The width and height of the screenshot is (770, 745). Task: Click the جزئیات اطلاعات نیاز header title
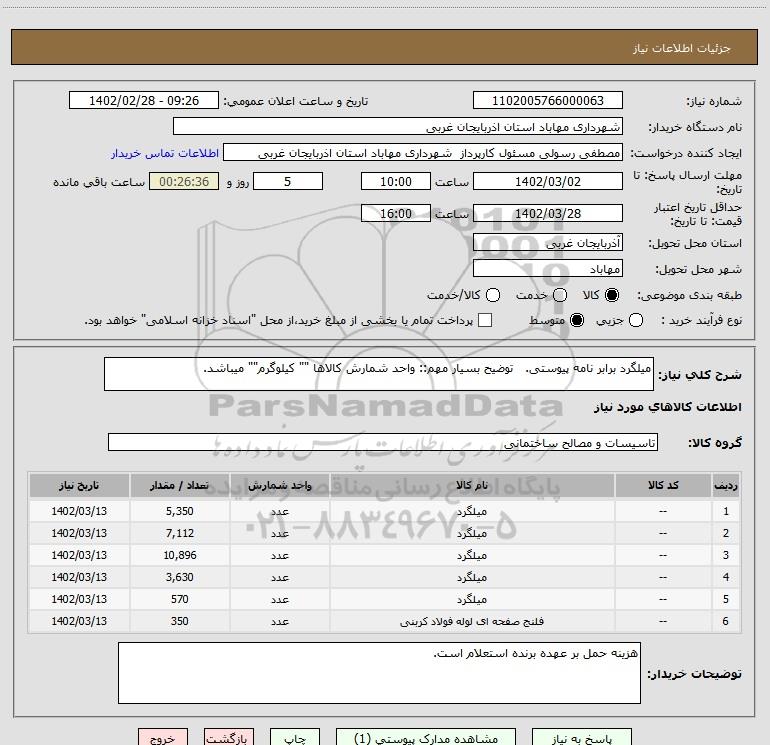(681, 48)
